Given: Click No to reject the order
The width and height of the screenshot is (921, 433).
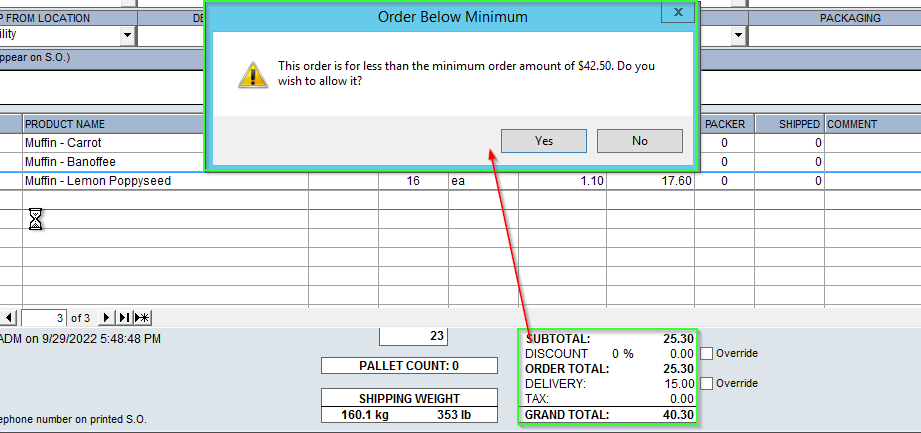Looking at the screenshot, I should [639, 141].
